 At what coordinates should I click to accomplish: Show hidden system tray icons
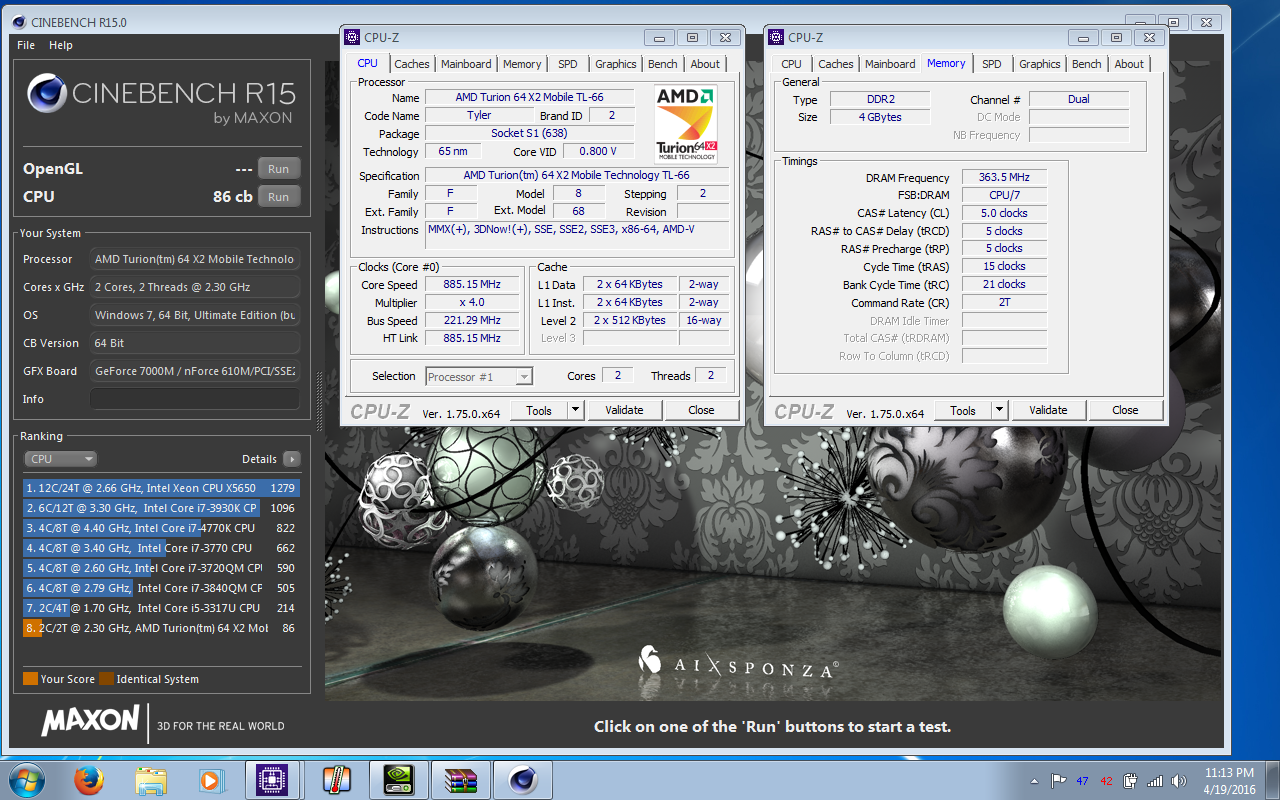point(1034,781)
